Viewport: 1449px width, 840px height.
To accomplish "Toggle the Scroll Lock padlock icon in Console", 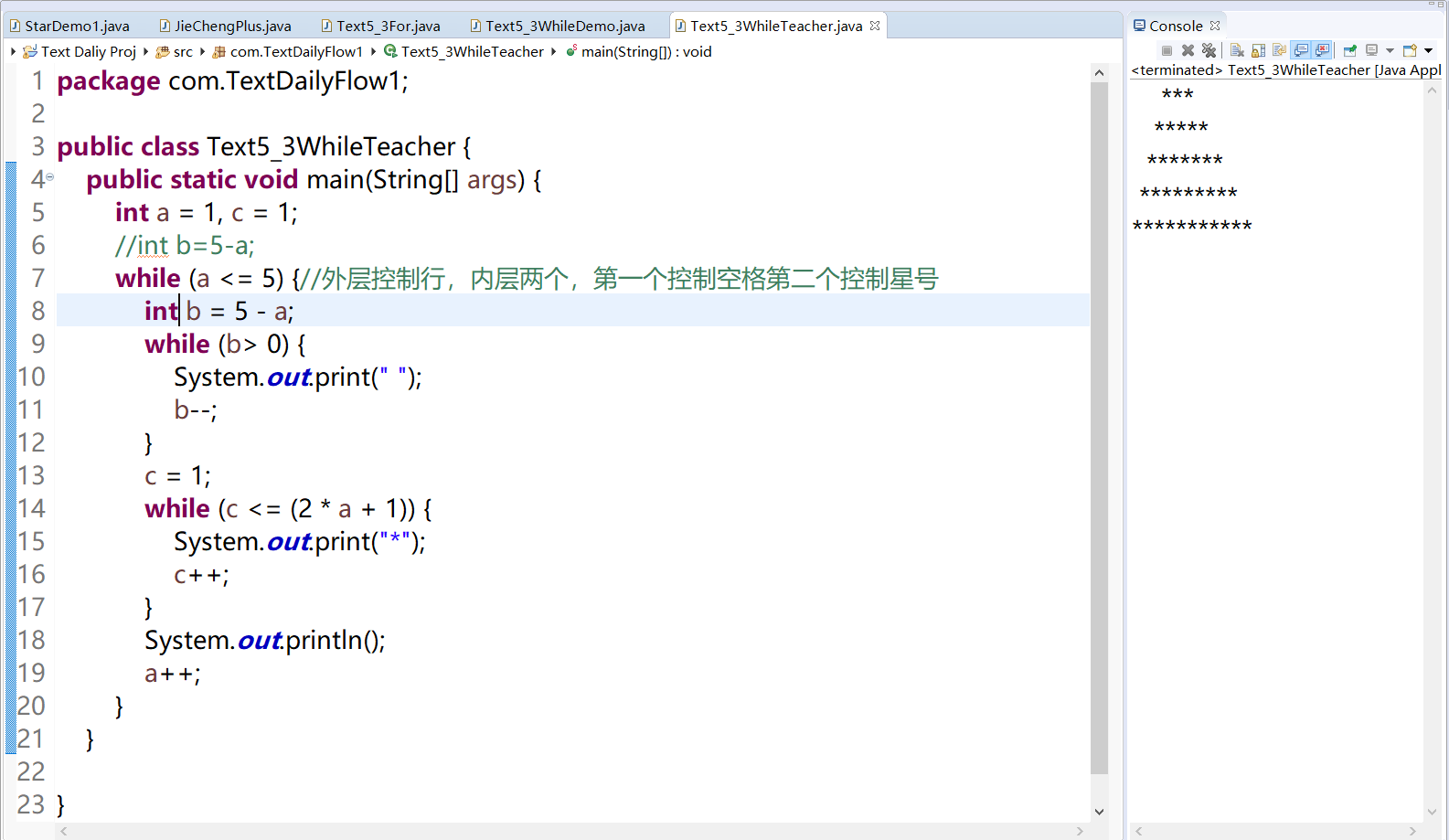I will pyautogui.click(x=1258, y=50).
